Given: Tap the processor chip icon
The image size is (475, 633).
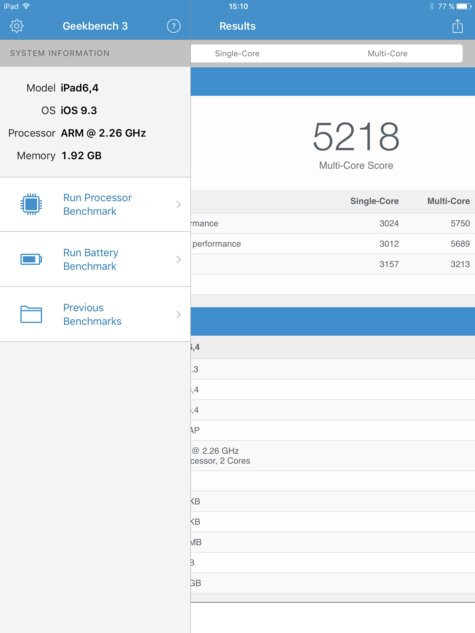Looking at the screenshot, I should (31, 204).
